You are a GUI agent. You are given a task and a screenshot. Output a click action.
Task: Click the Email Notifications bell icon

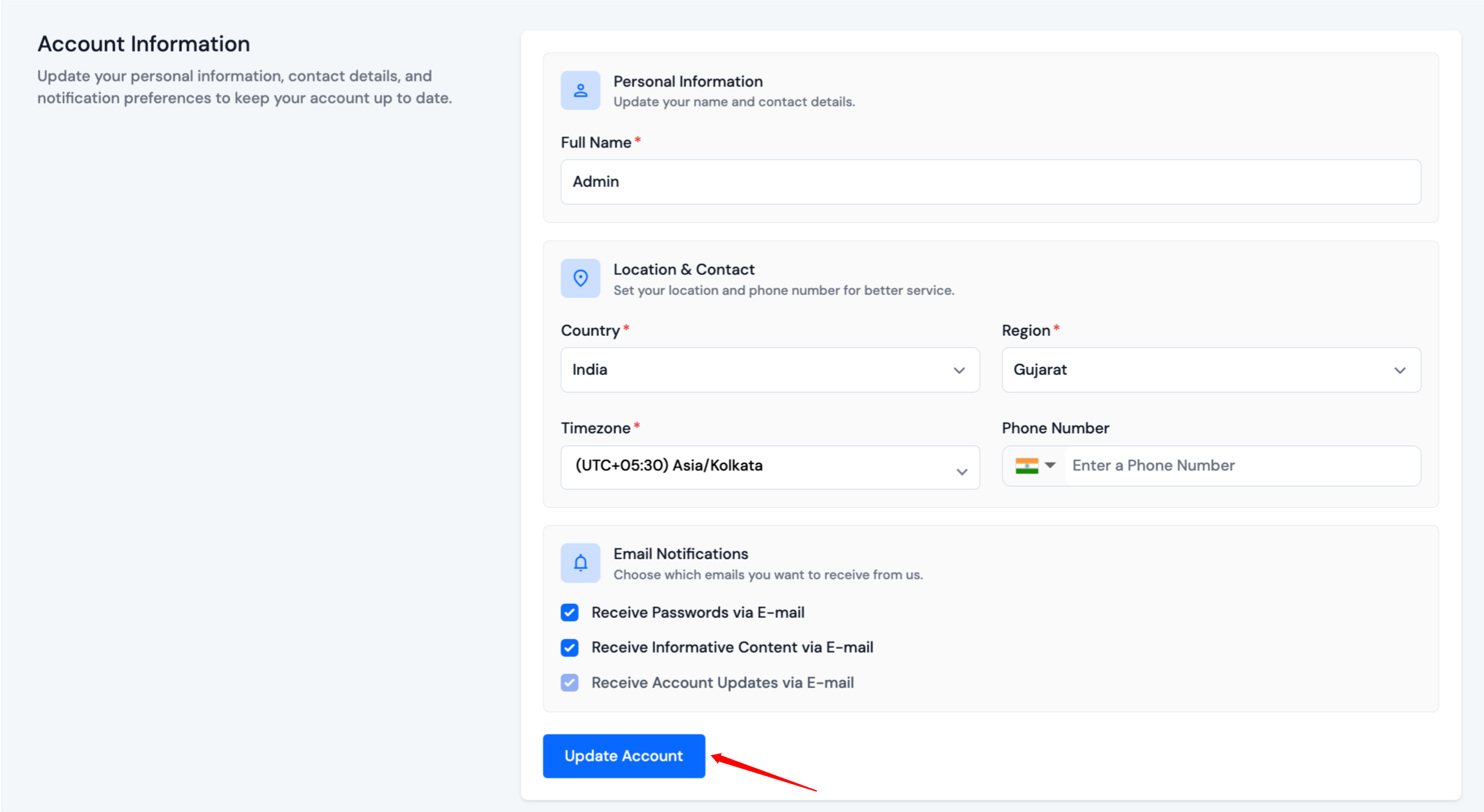pos(580,562)
